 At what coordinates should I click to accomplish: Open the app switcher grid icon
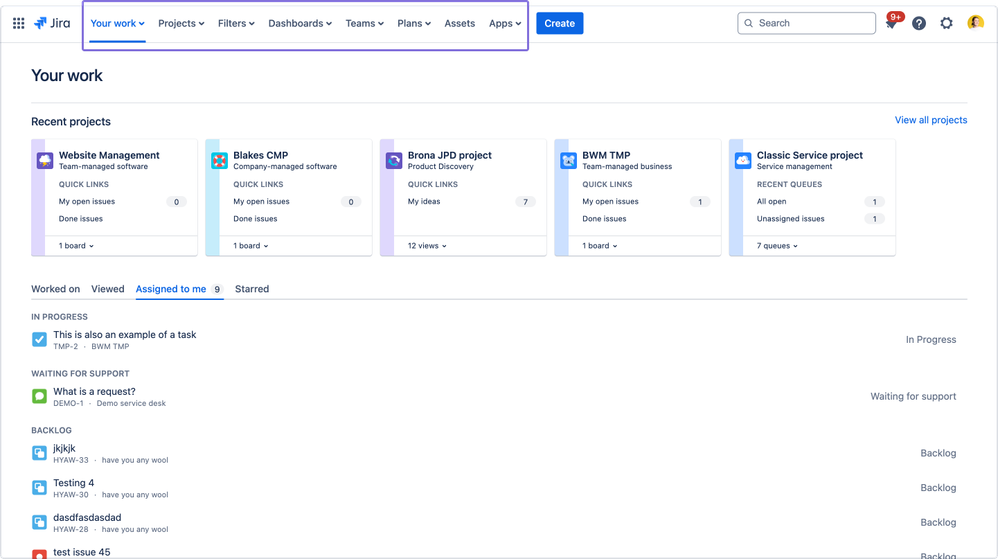[x=18, y=23]
